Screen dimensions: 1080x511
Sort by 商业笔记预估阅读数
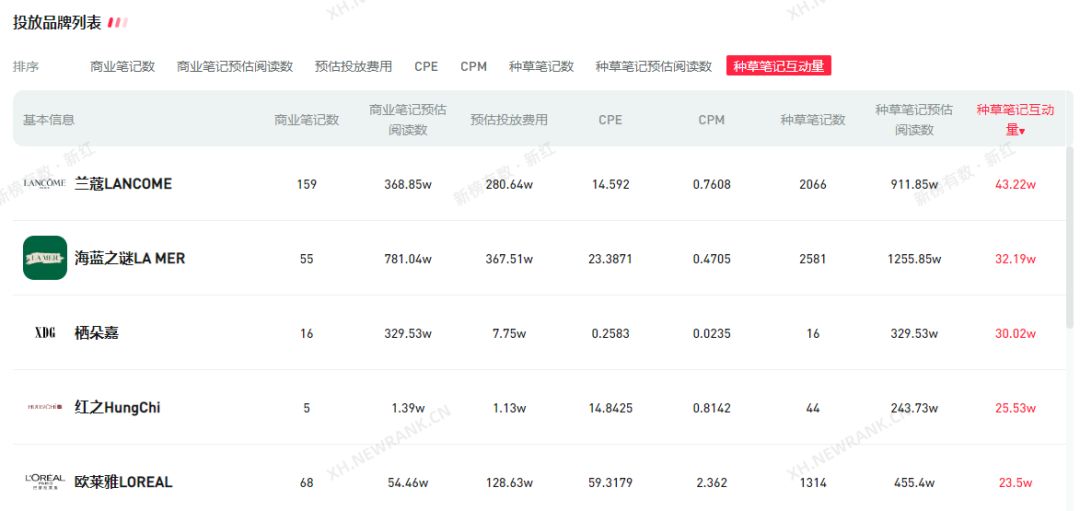[235, 67]
